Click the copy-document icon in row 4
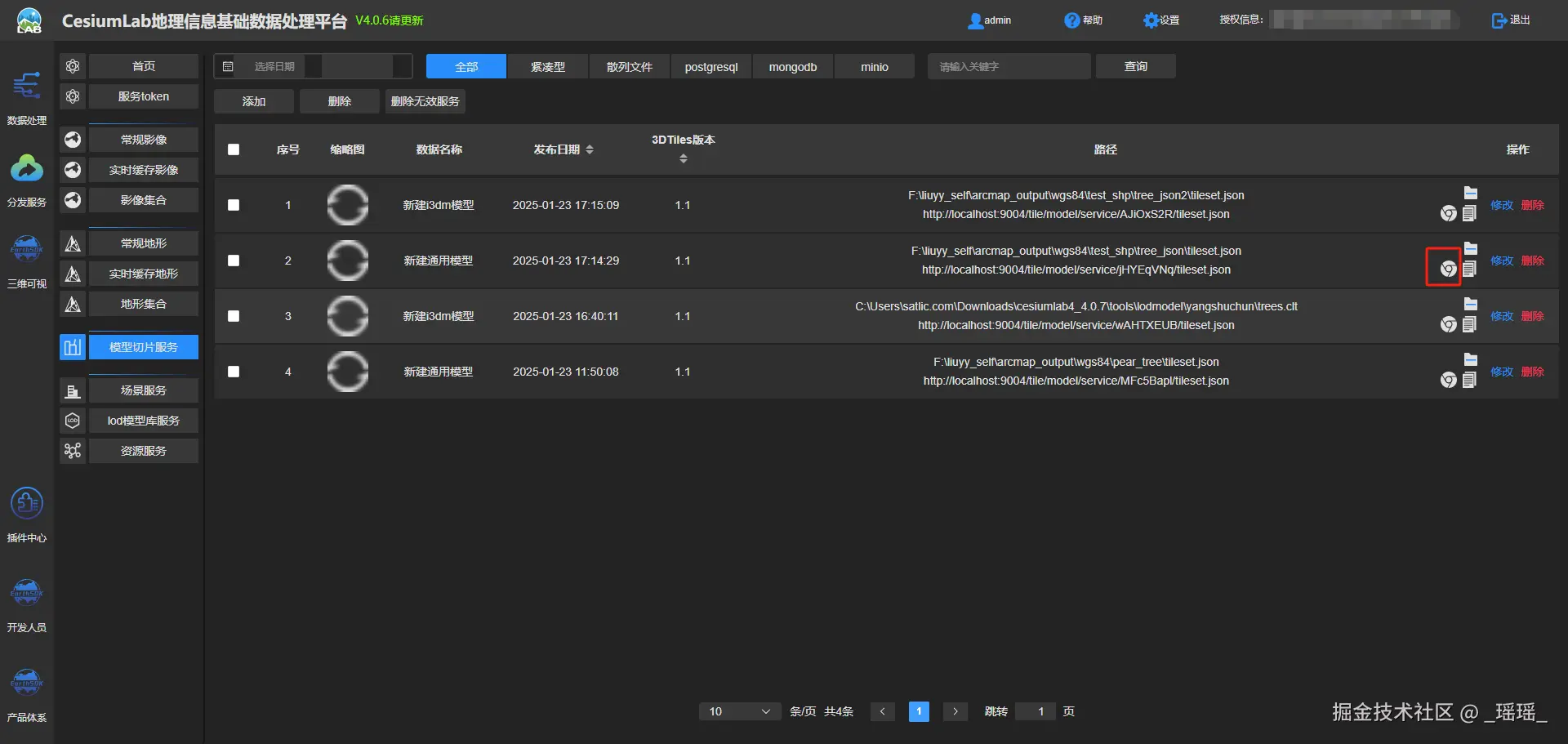 (x=1469, y=380)
